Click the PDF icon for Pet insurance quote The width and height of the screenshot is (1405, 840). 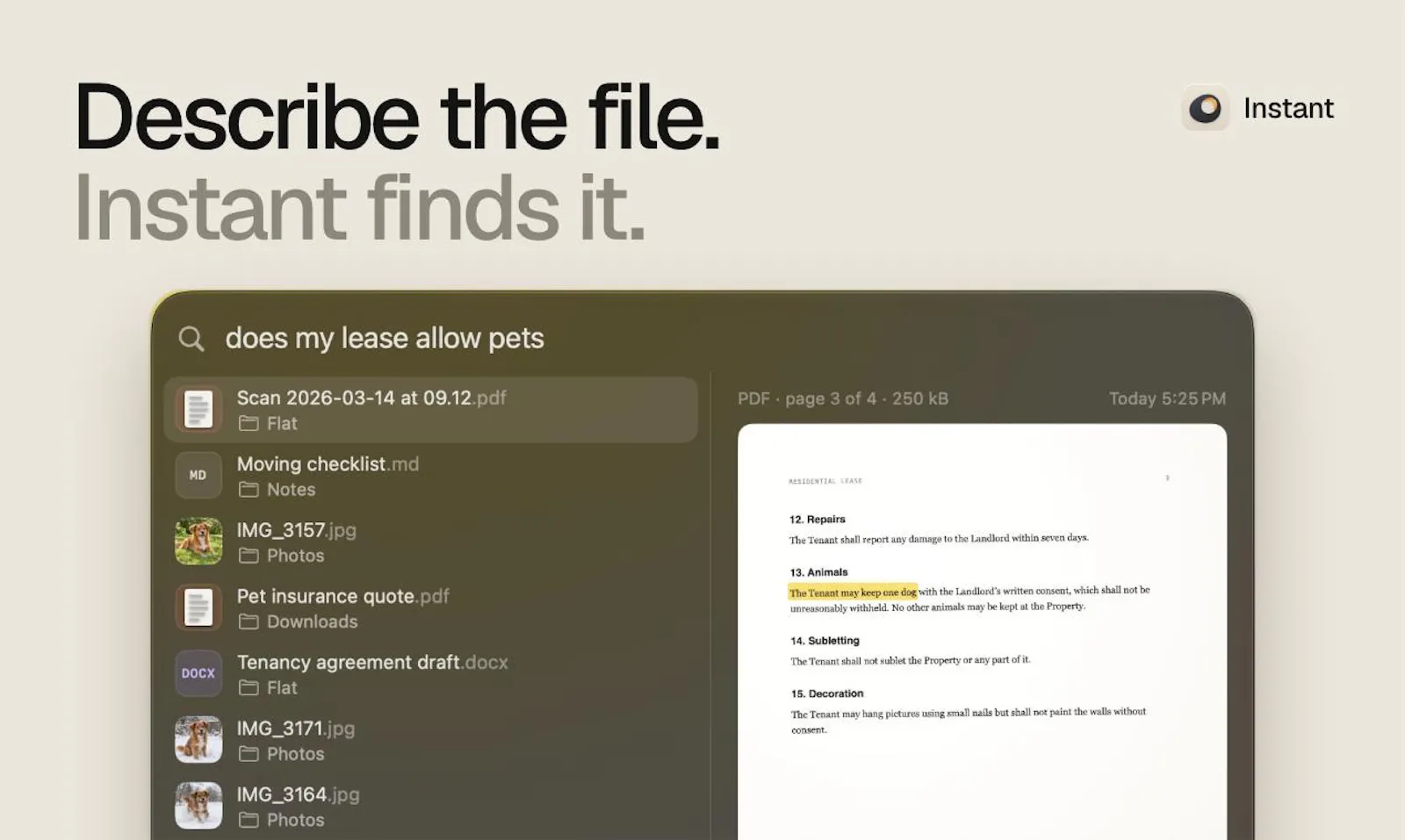198,607
